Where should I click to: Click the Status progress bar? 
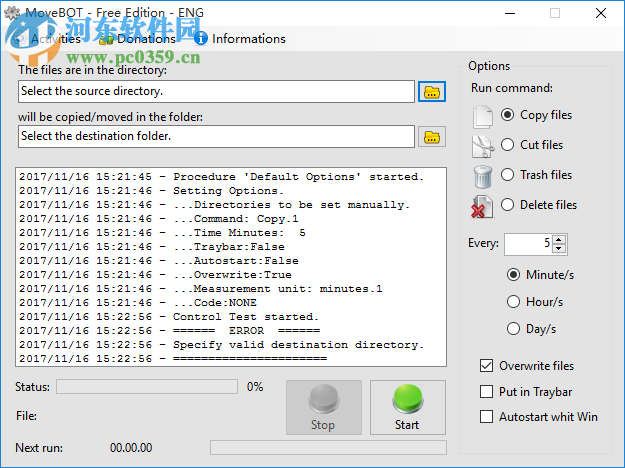click(x=147, y=387)
